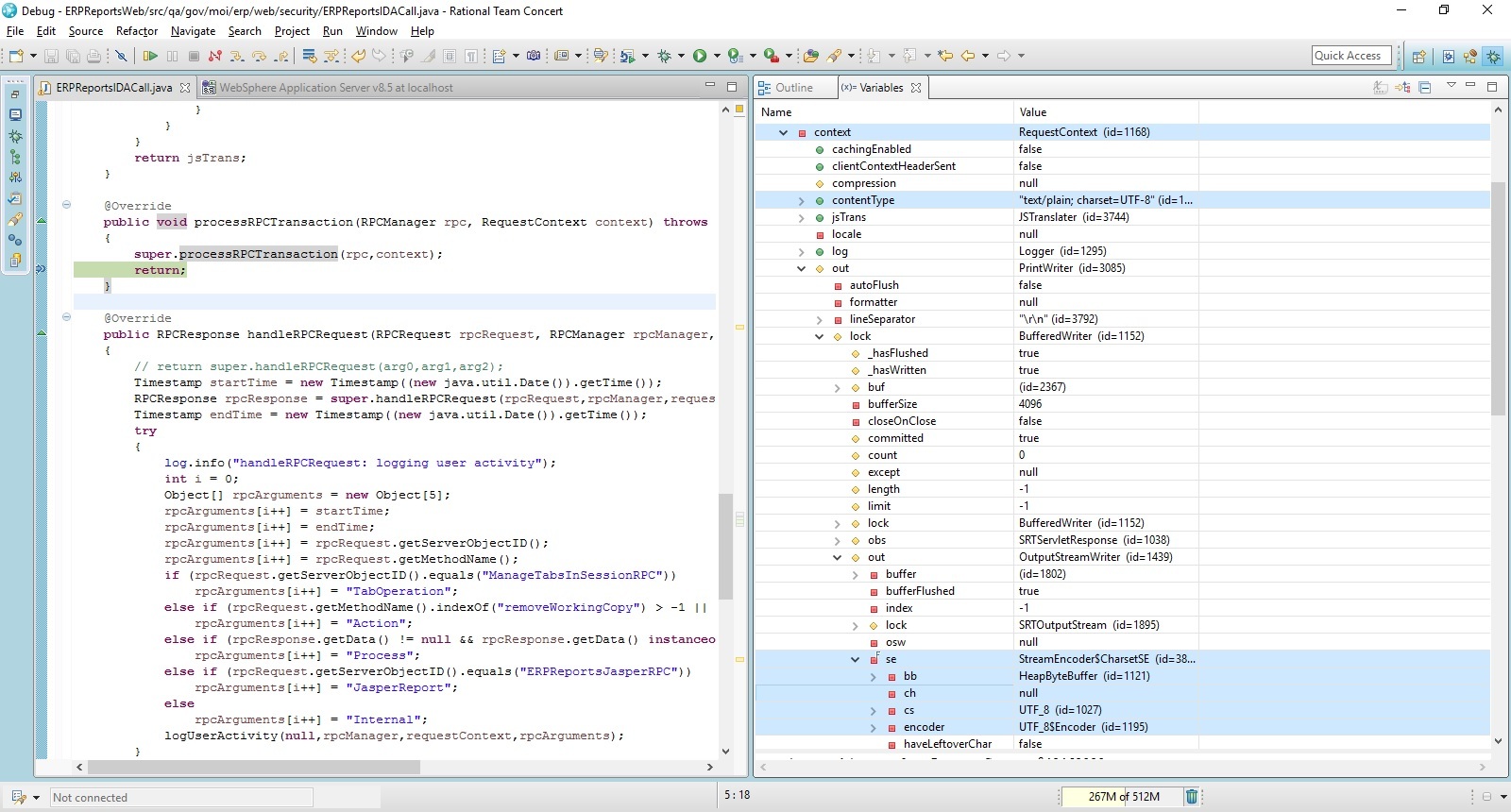Click the Disconnect icon in debug toolbar
Viewport: 1511px width, 812px height.
pos(215,57)
